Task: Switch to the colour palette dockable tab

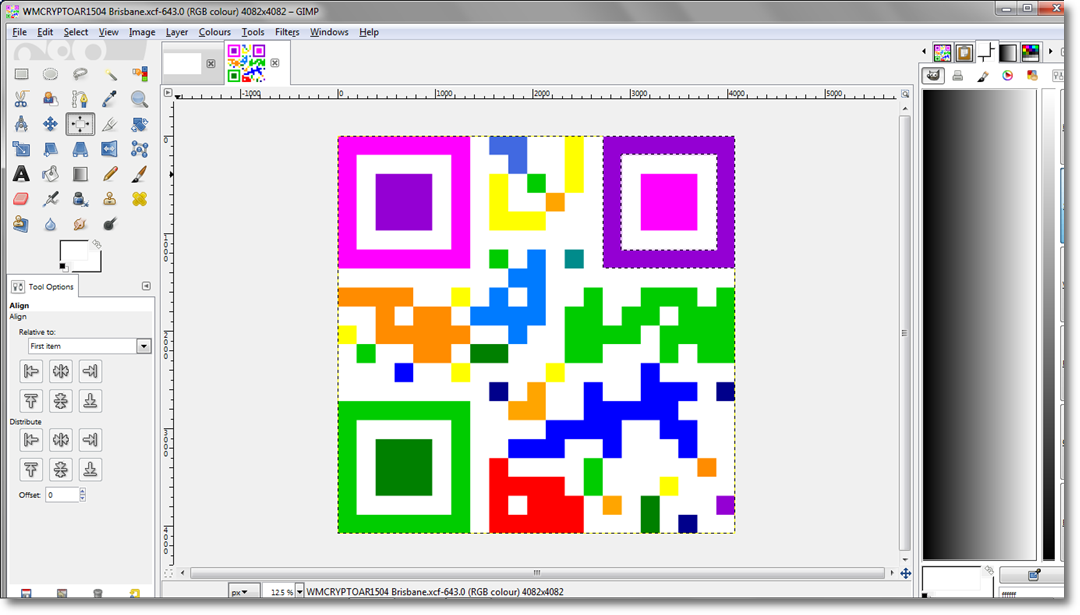Action: click(1030, 52)
